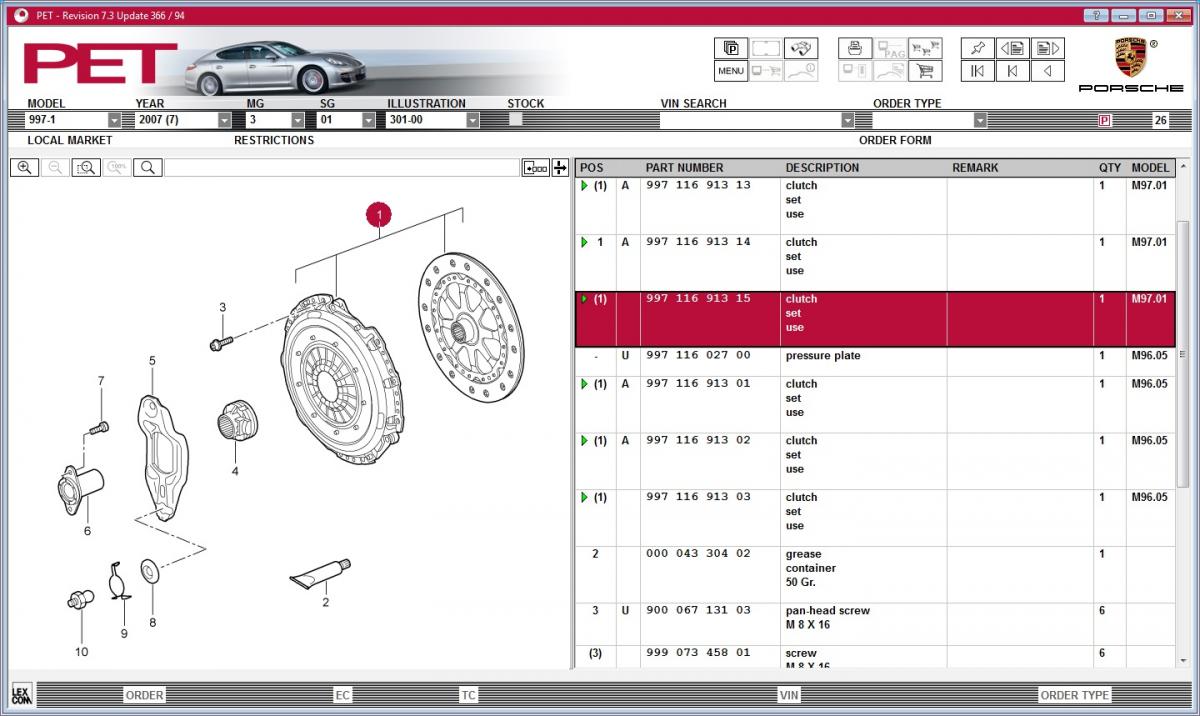Click the grease tube drawing labeled 2
Viewport: 1200px width, 716px height.
pos(322,573)
